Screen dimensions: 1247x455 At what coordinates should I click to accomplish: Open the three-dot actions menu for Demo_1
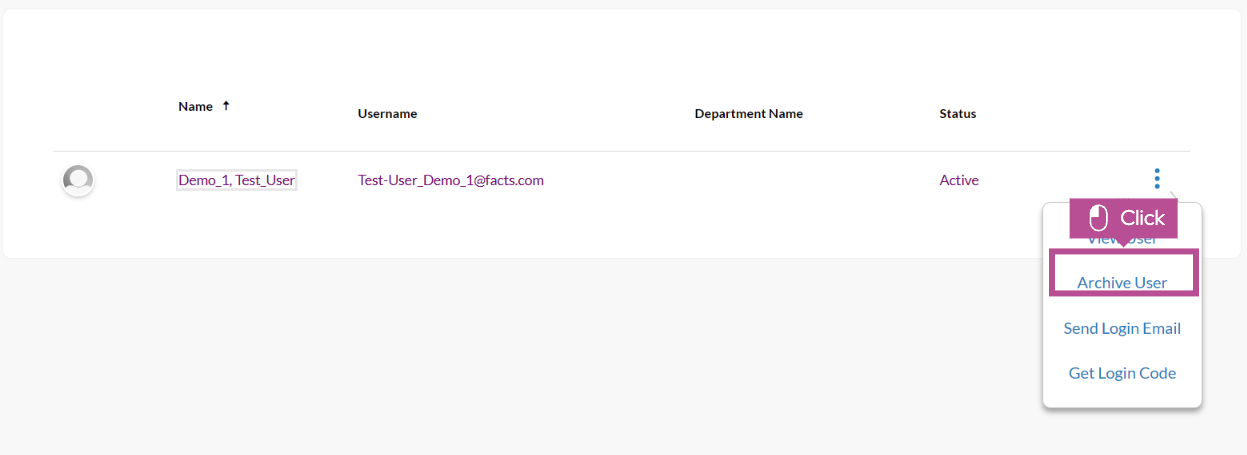[1157, 179]
